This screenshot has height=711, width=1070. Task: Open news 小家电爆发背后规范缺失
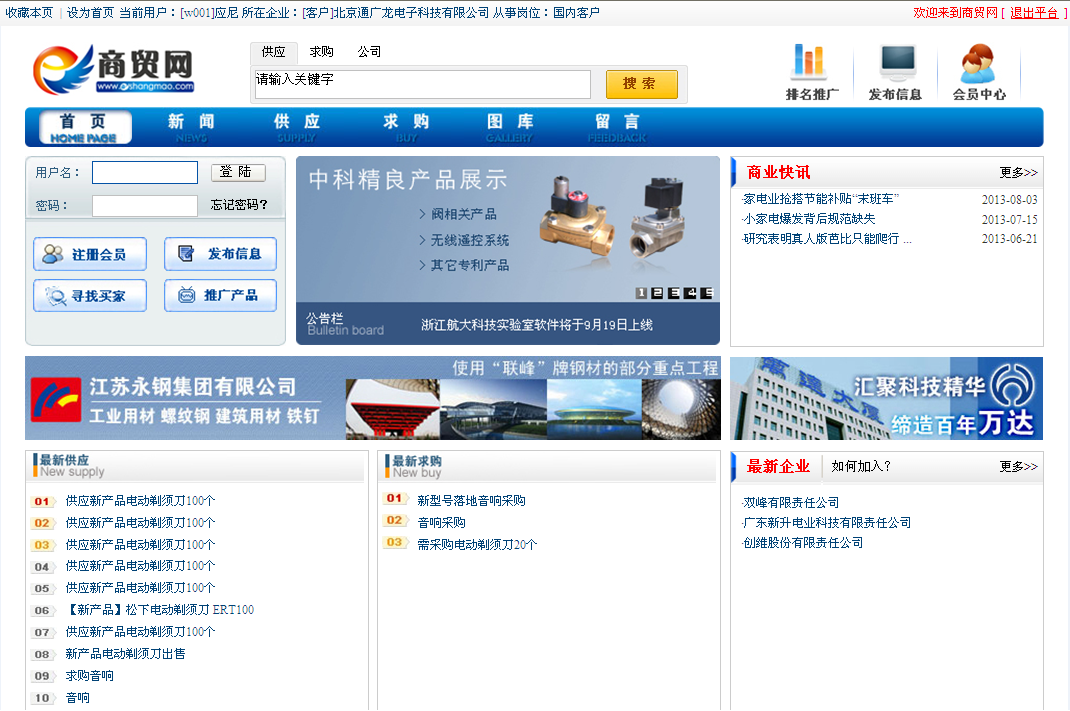click(x=809, y=218)
